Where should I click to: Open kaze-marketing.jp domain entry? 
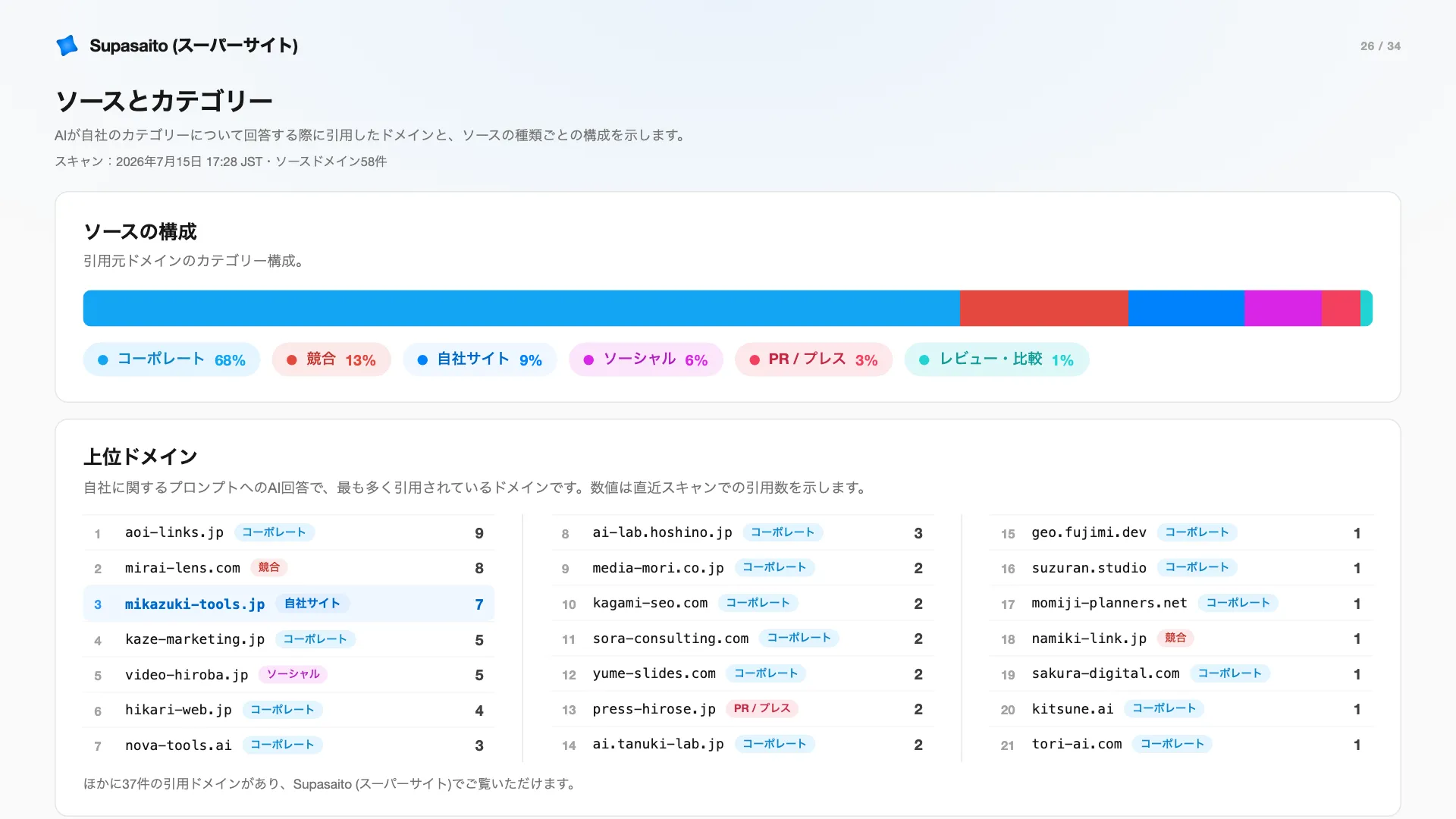point(289,639)
